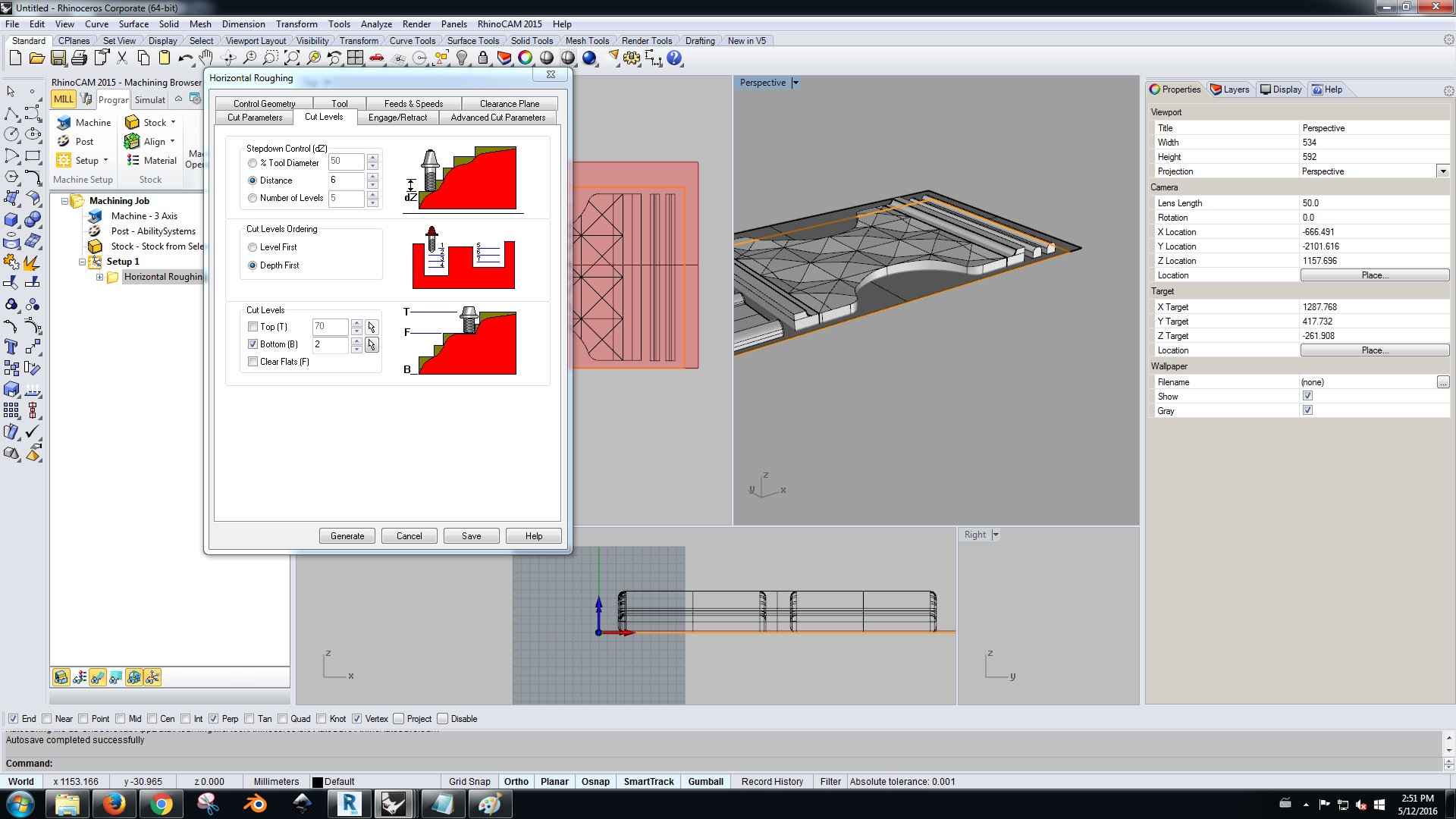This screenshot has height=819, width=1456.
Task: Click the red car icon in toolbar
Action: [376, 58]
